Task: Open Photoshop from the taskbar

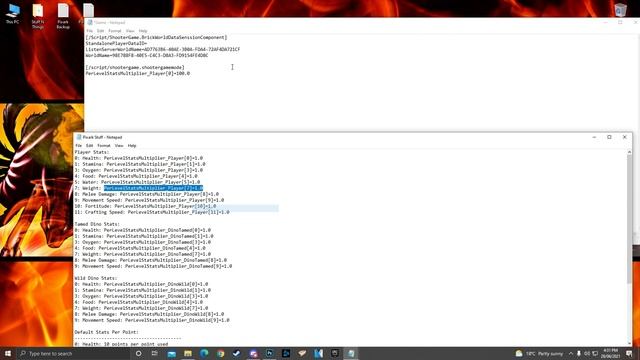Action: tap(269, 353)
